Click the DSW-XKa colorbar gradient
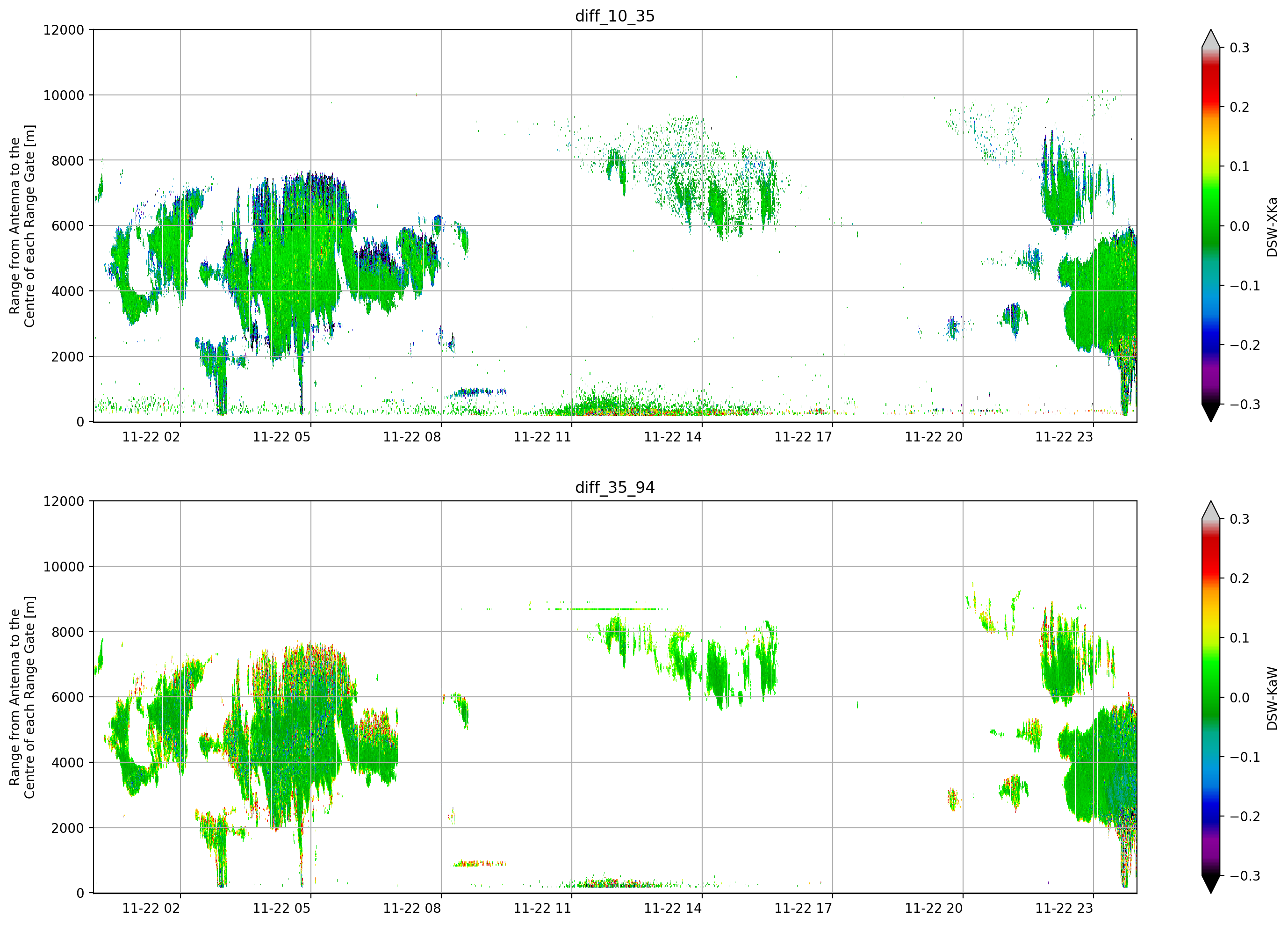Image resolution: width=1288 pixels, height=925 pixels. pos(1211,225)
